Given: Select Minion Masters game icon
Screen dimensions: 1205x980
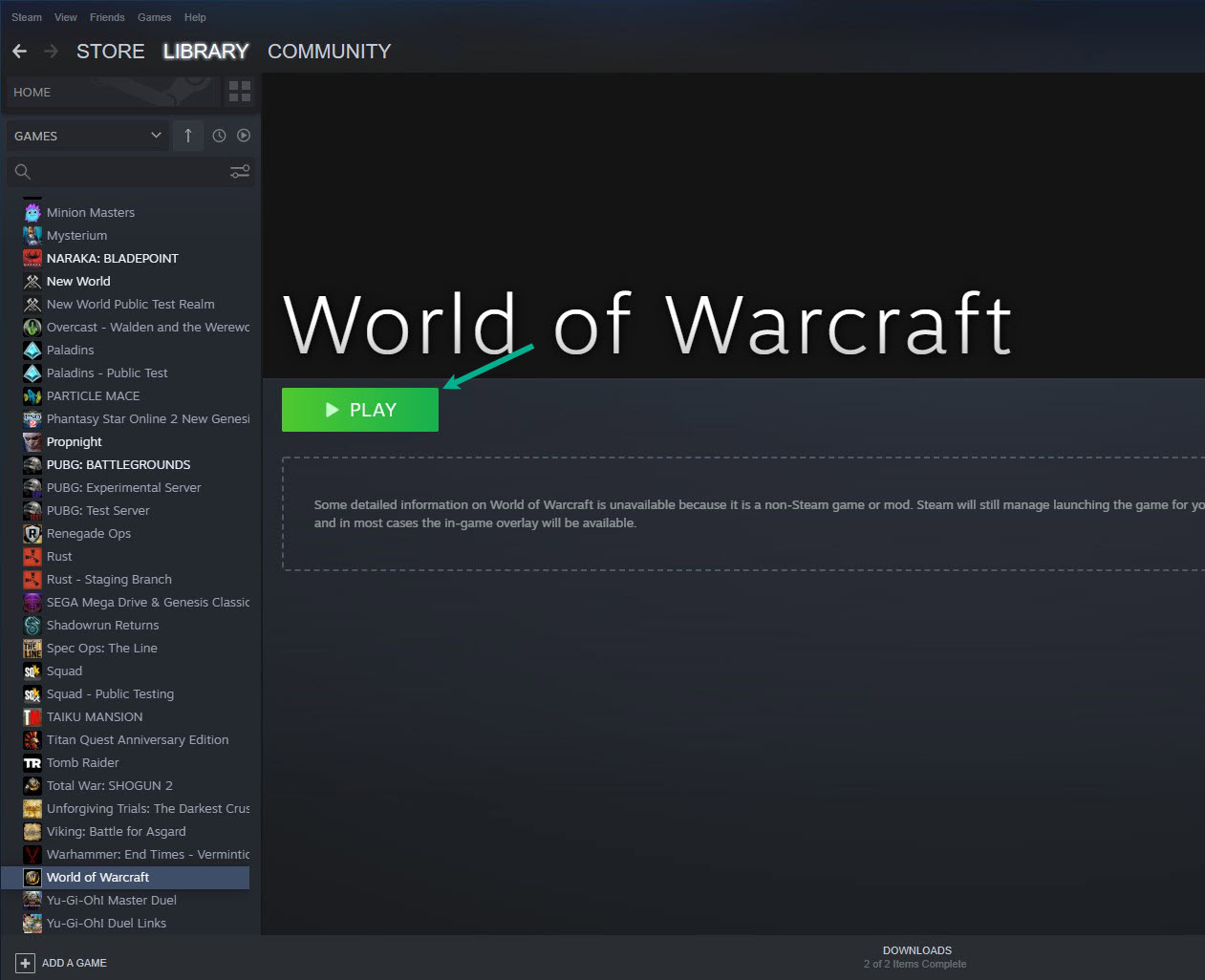Looking at the screenshot, I should click(32, 212).
